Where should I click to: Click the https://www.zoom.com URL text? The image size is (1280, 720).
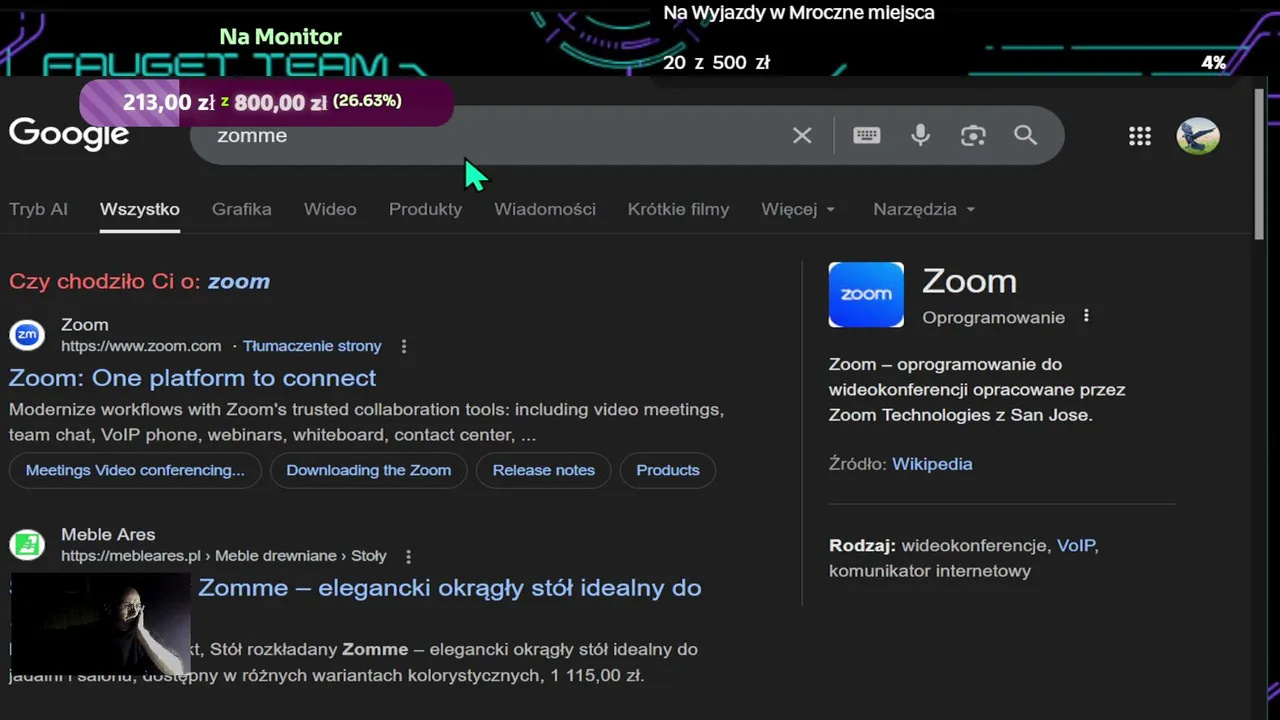click(x=141, y=346)
